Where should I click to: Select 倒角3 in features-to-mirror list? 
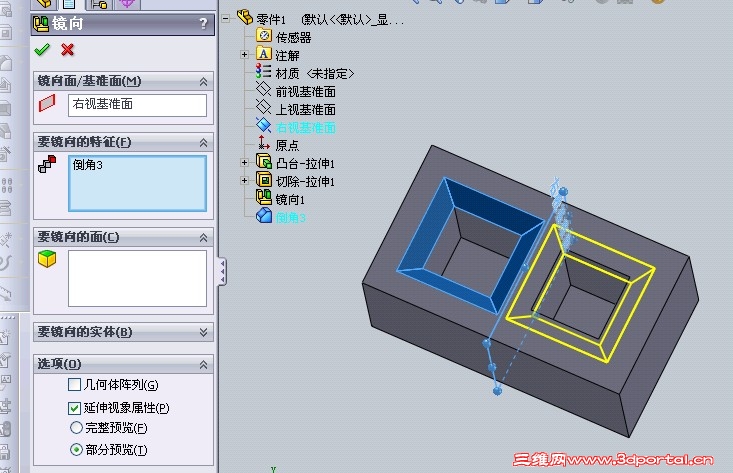pyautogui.click(x=87, y=165)
